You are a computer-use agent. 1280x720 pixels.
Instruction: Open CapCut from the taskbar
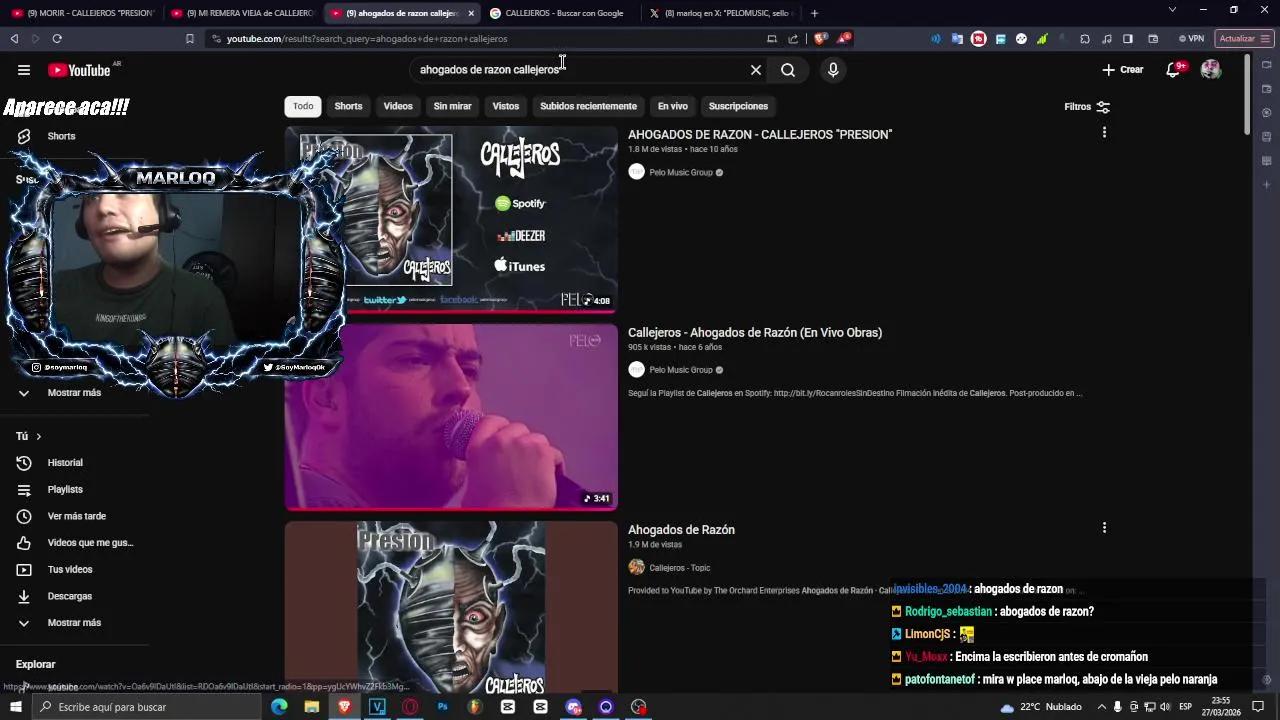point(507,707)
